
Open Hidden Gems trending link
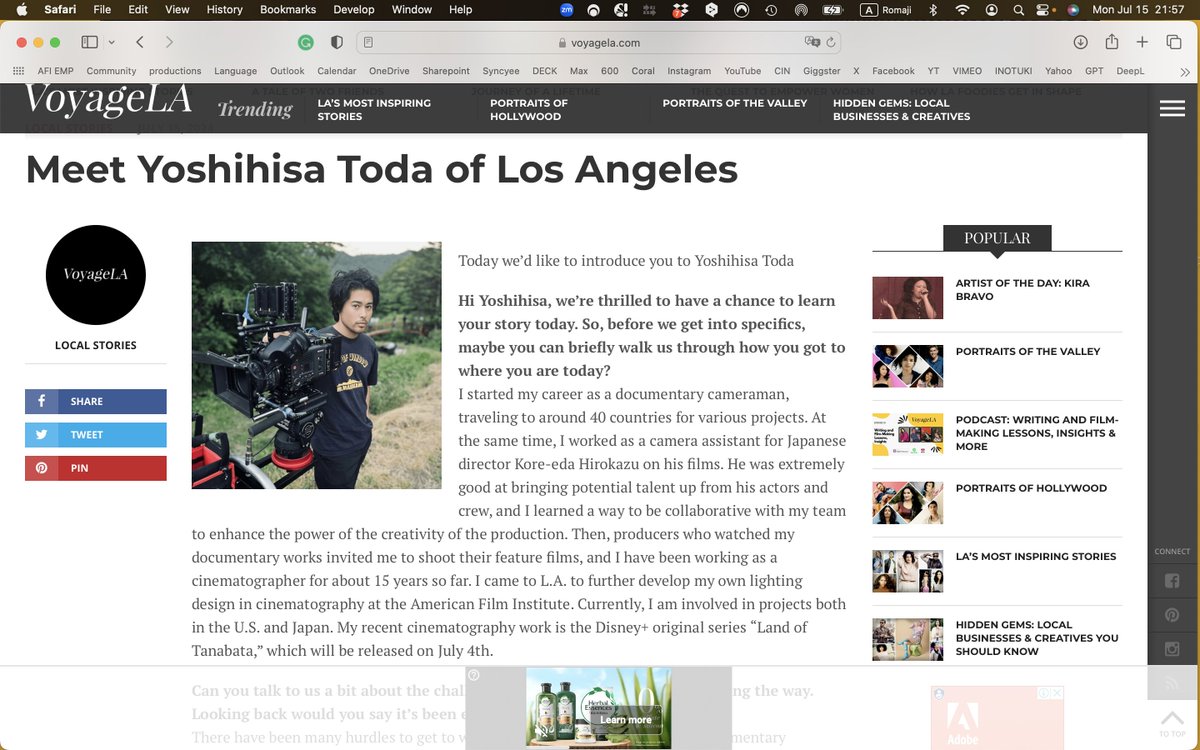tap(901, 109)
